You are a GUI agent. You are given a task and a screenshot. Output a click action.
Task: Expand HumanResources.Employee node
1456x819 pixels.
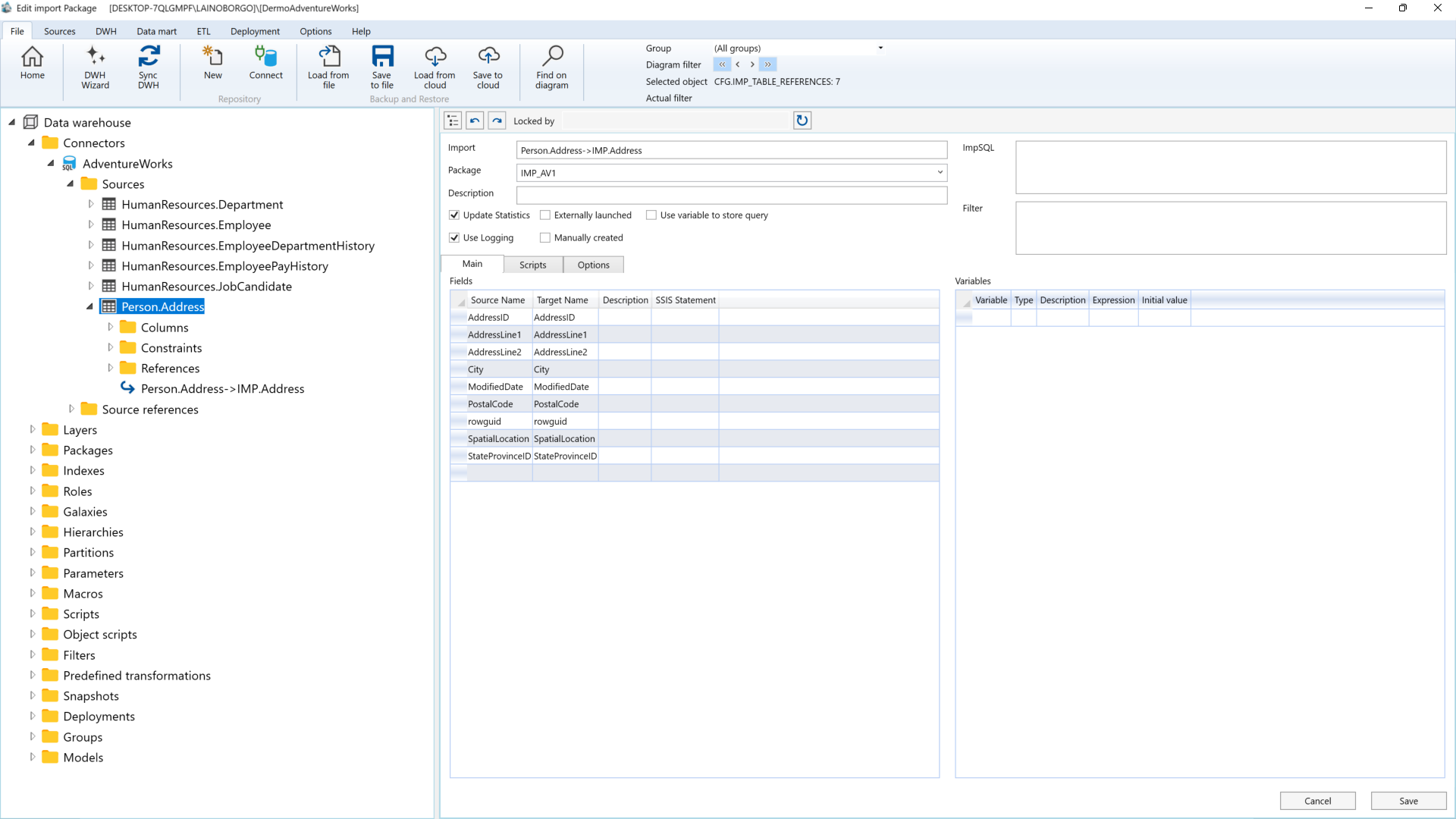(90, 224)
